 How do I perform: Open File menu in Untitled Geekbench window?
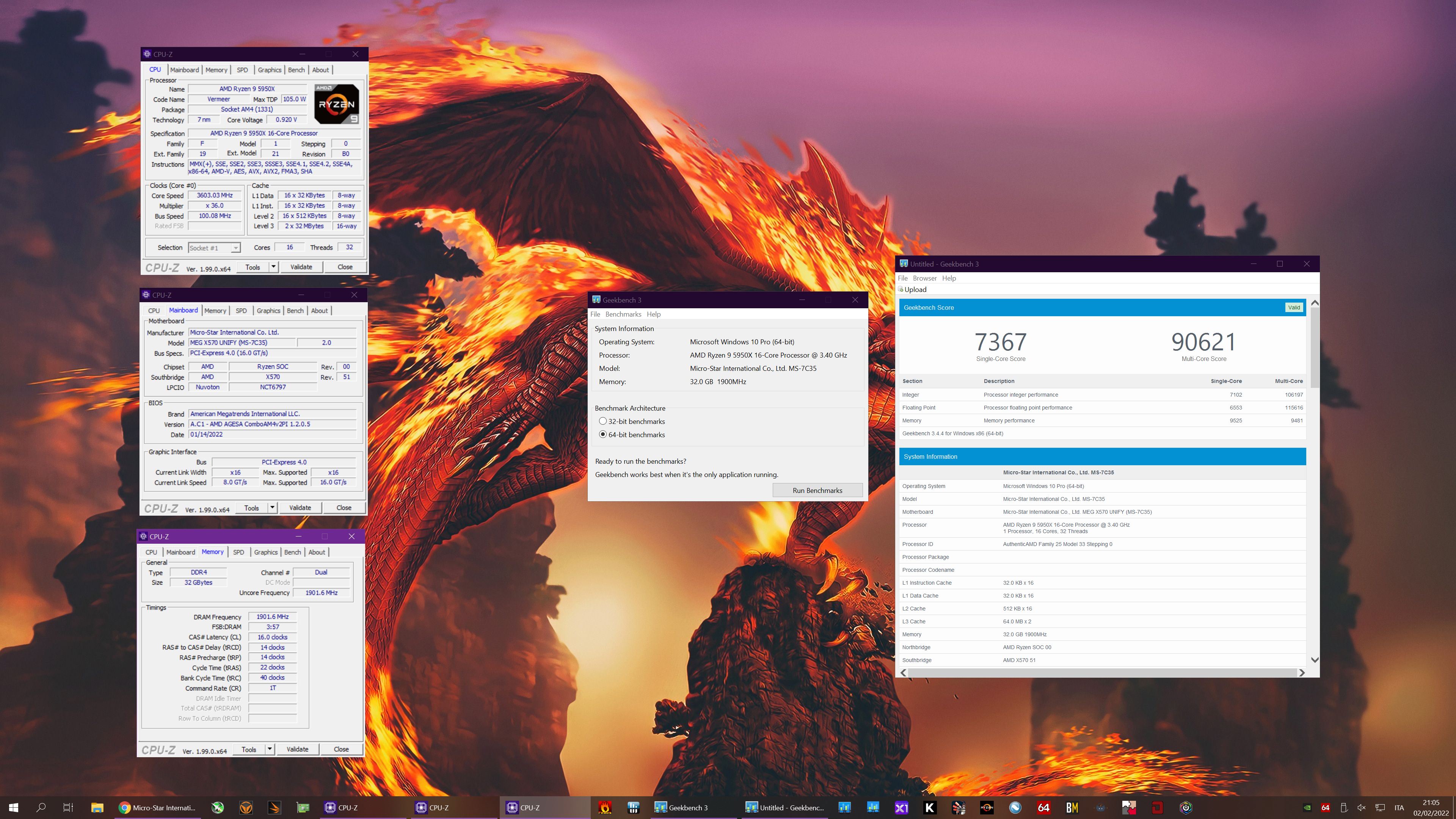[903, 278]
